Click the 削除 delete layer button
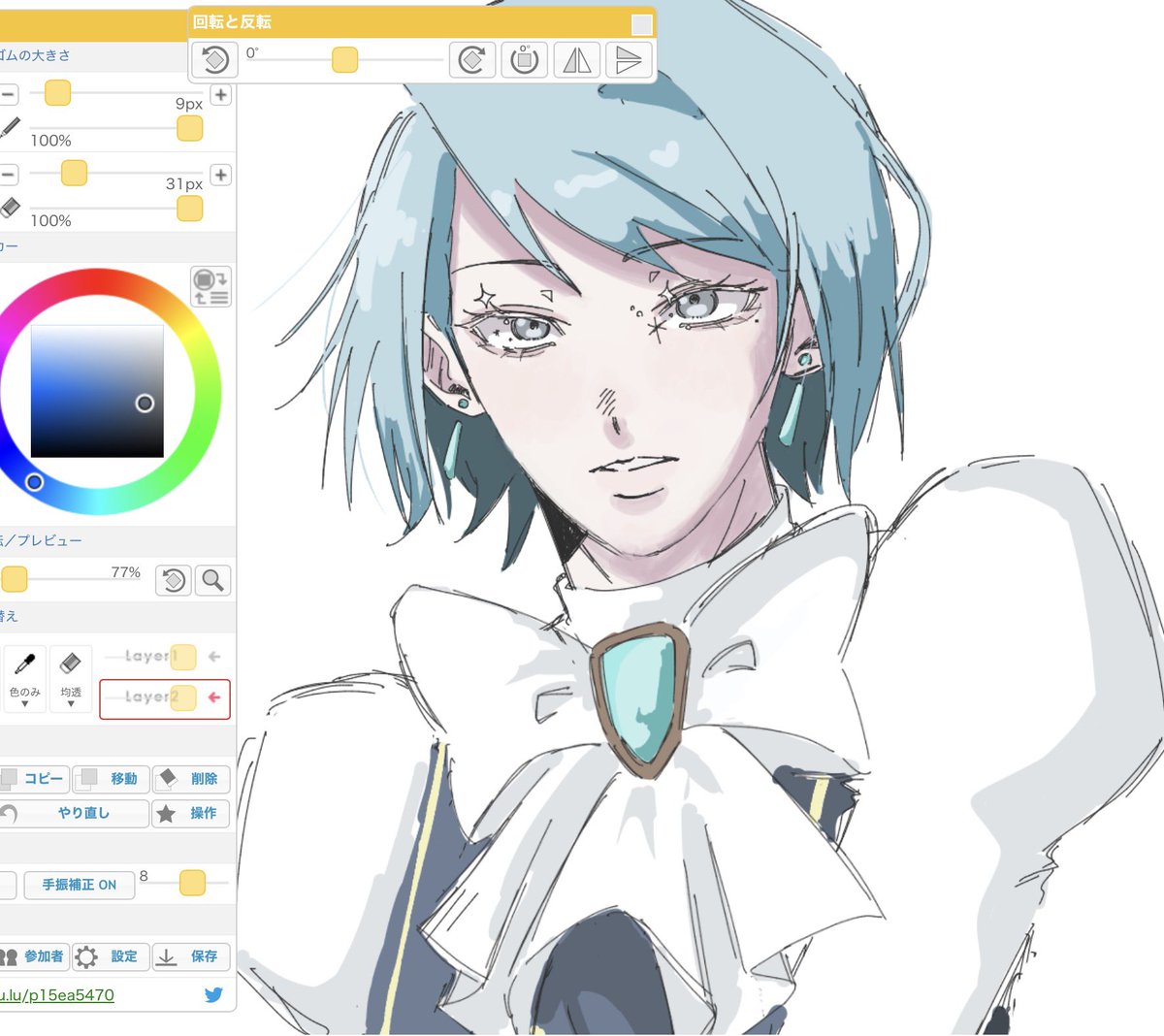This screenshot has height=1036, width=1164. click(x=191, y=778)
